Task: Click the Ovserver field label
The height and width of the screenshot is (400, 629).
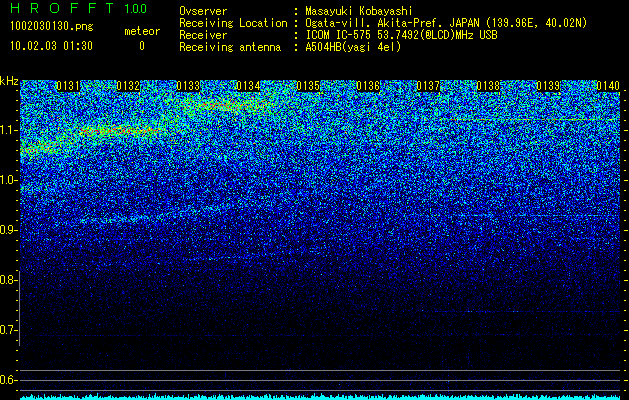Action: 203,11
